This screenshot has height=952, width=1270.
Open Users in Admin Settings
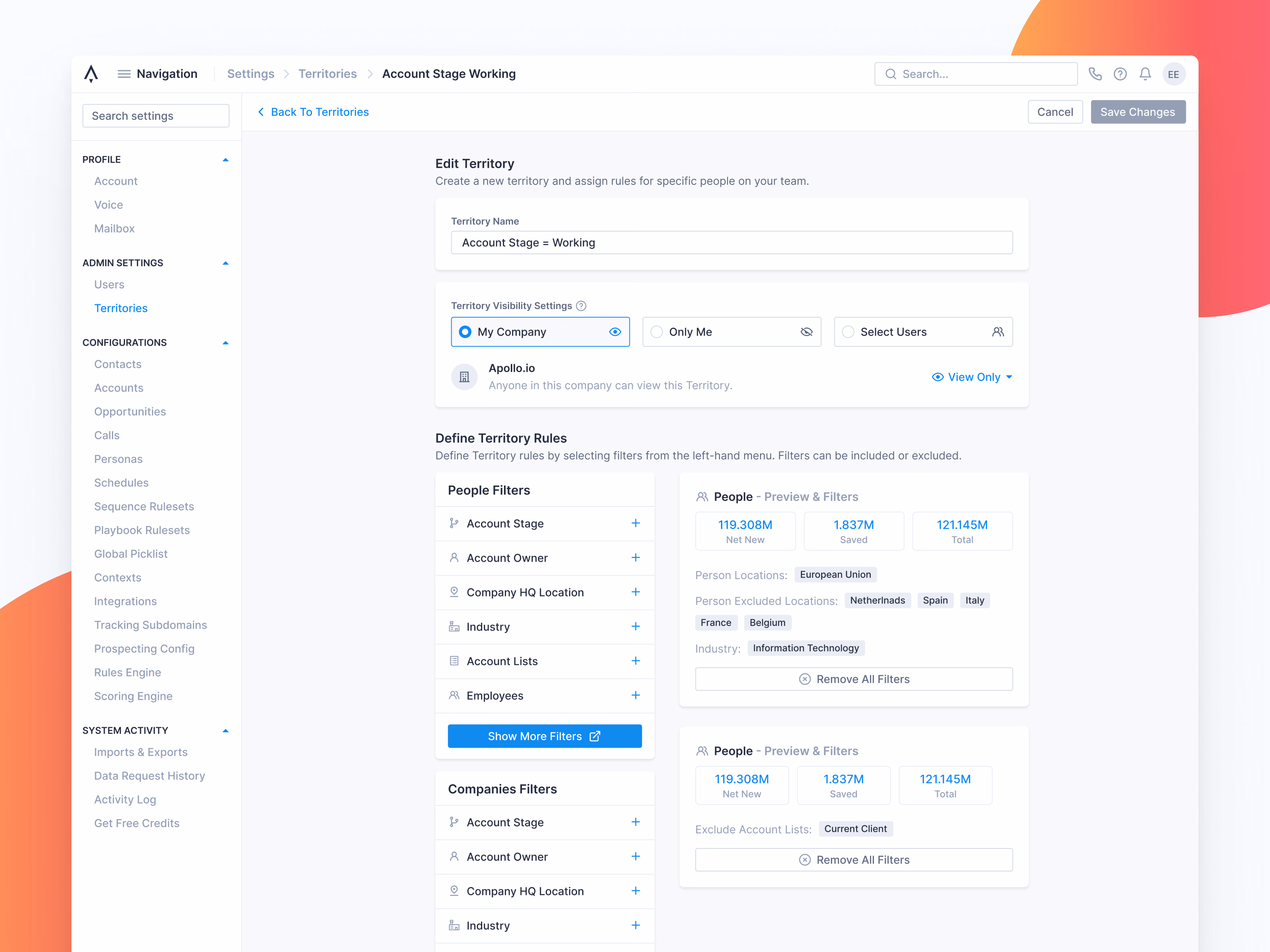coord(109,285)
